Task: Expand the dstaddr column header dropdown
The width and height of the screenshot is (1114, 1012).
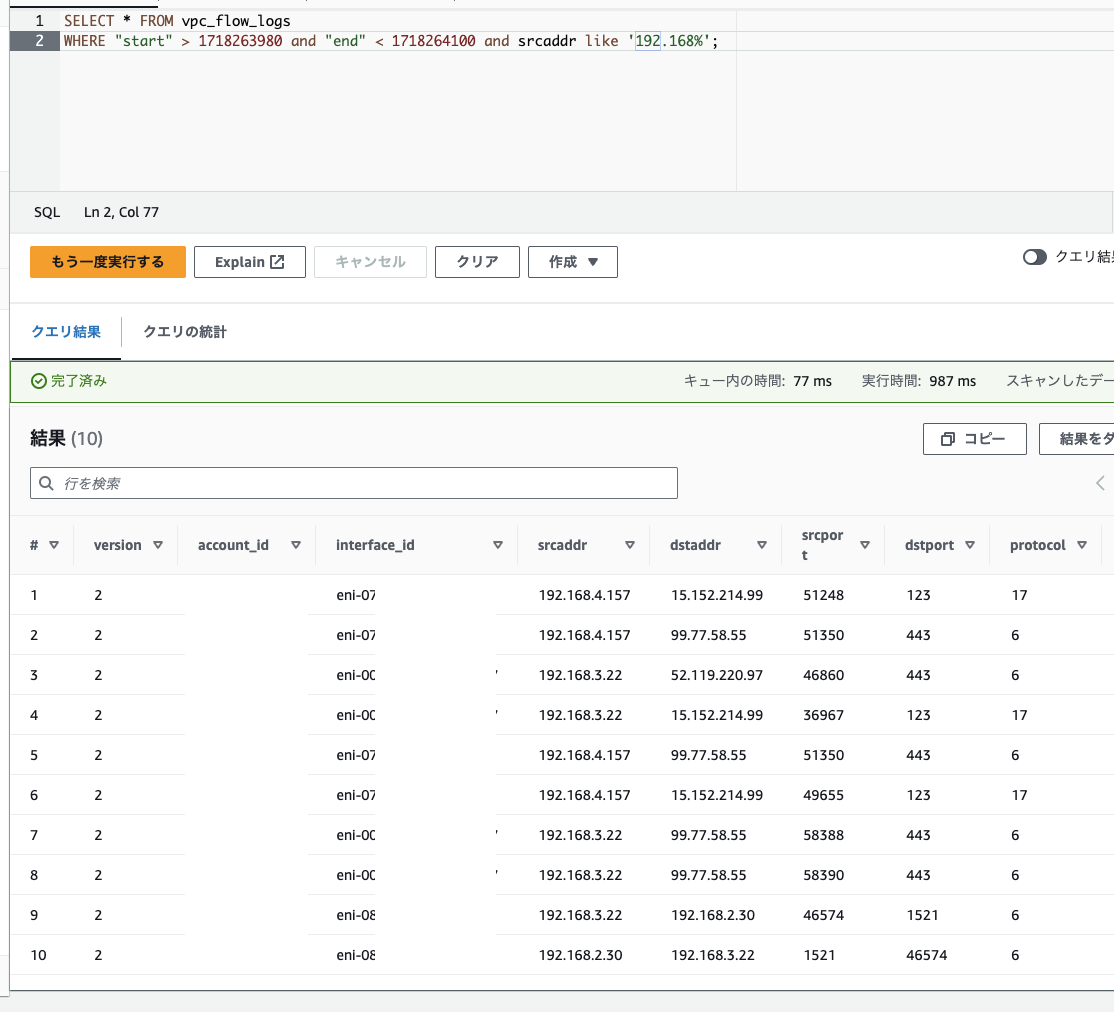Action: pyautogui.click(x=763, y=545)
